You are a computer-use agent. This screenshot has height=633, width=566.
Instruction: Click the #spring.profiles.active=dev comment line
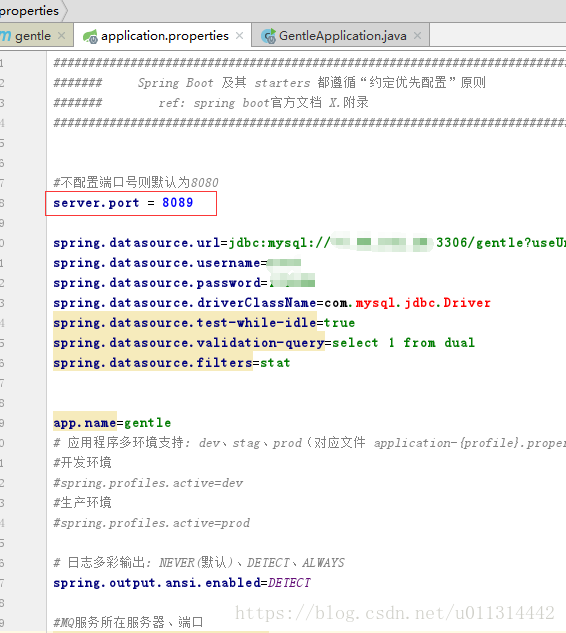148,483
